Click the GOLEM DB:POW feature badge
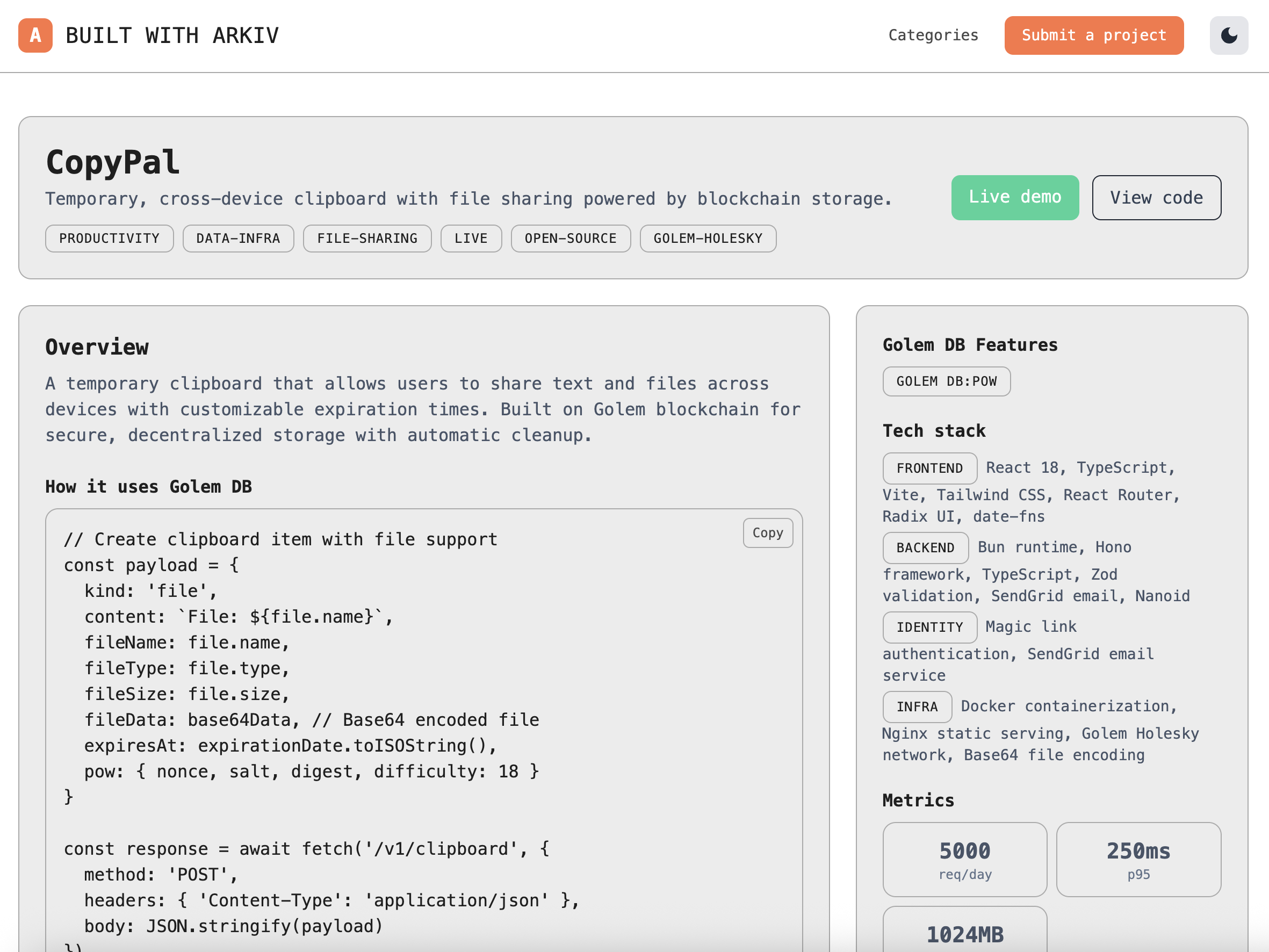 click(x=946, y=381)
